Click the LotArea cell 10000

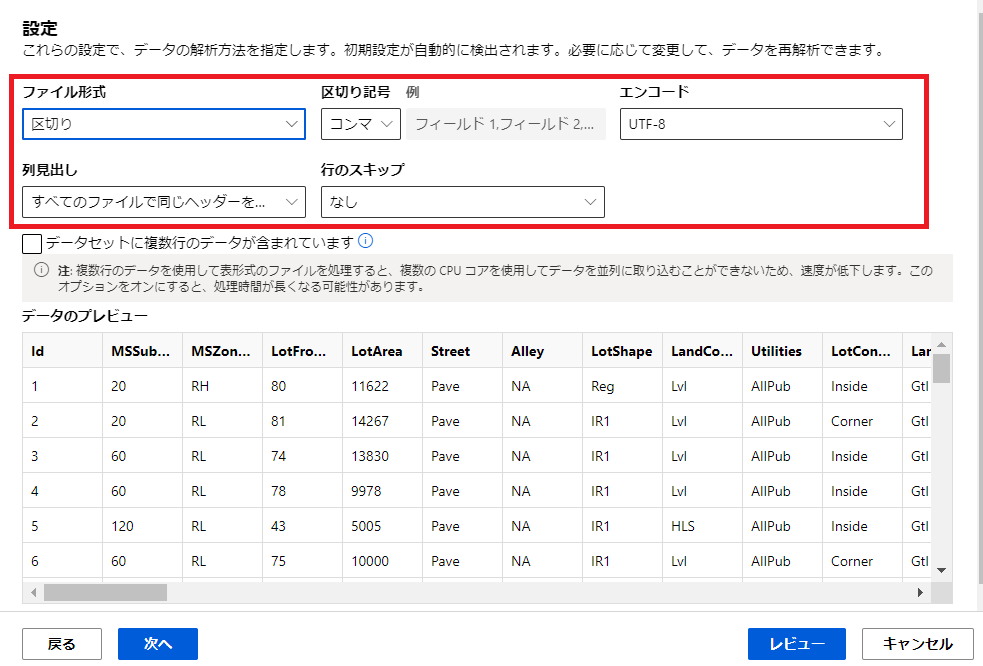click(x=382, y=561)
